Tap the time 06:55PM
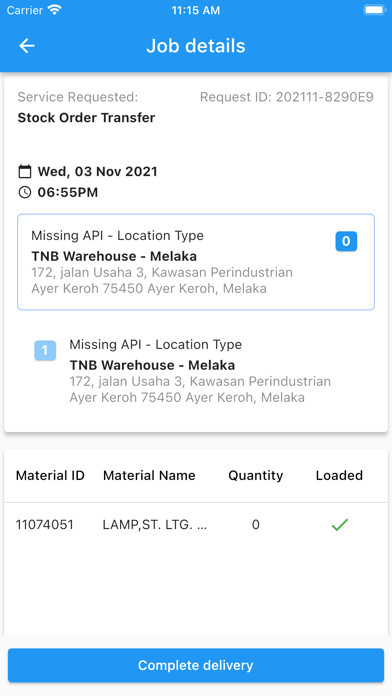 [67, 193]
